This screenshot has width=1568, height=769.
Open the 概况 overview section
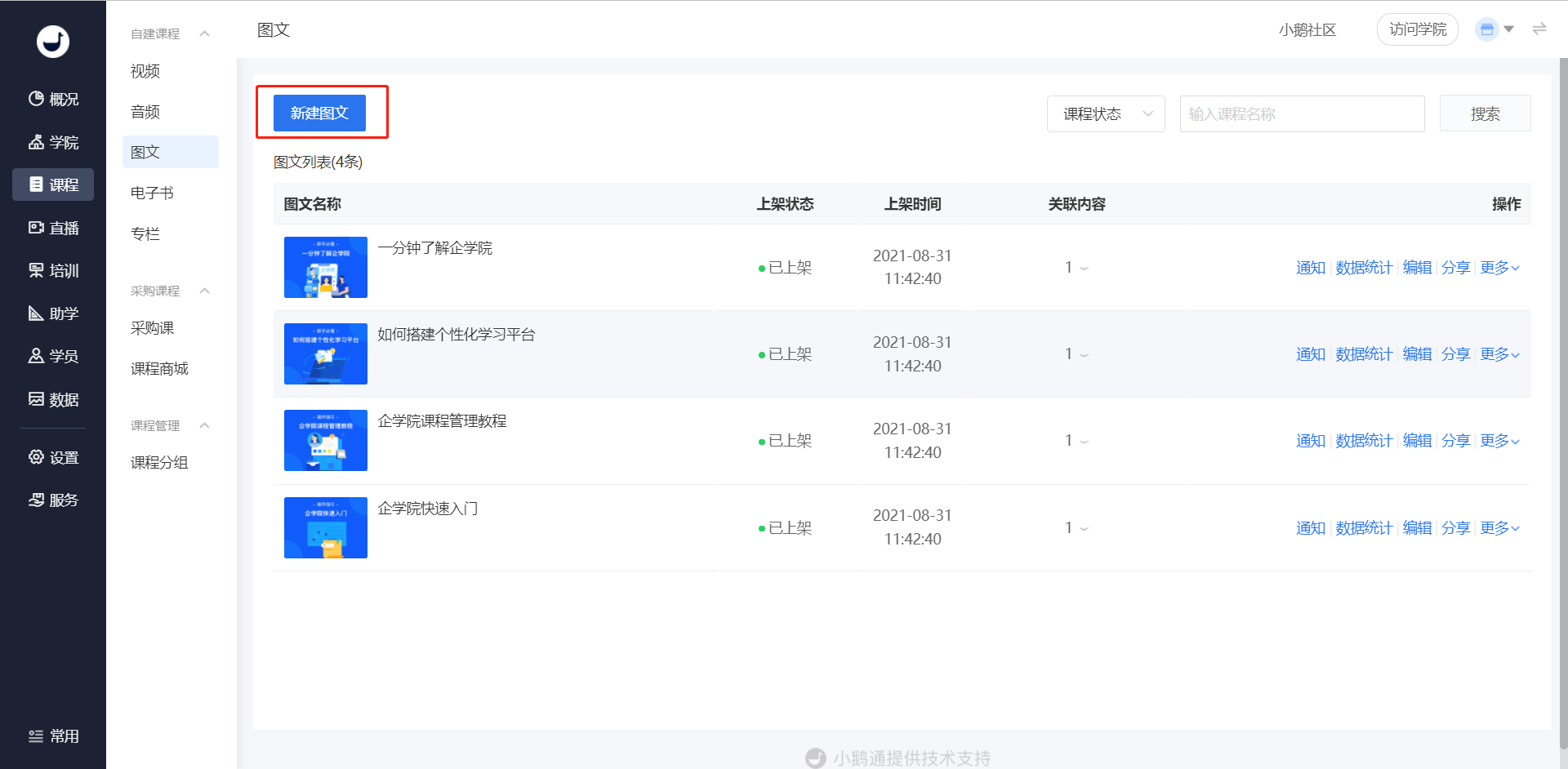[x=53, y=99]
